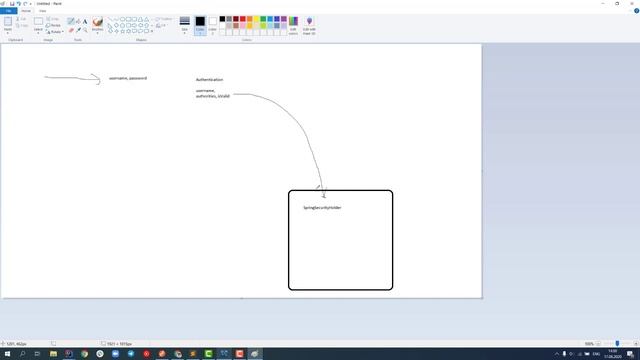This screenshot has width=640, height=360.
Task: Click the 'username, password' text on canvas
Action: point(128,78)
